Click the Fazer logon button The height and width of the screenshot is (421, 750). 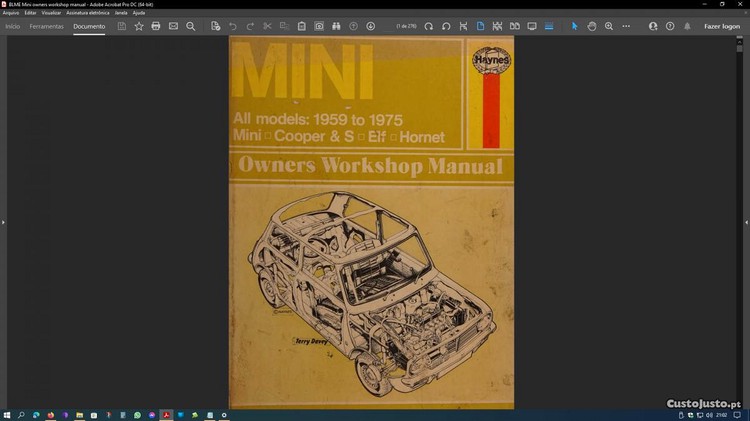click(x=722, y=26)
